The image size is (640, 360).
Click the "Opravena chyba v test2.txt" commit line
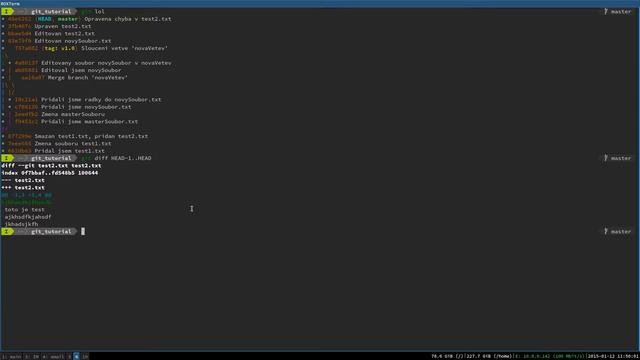point(87,19)
